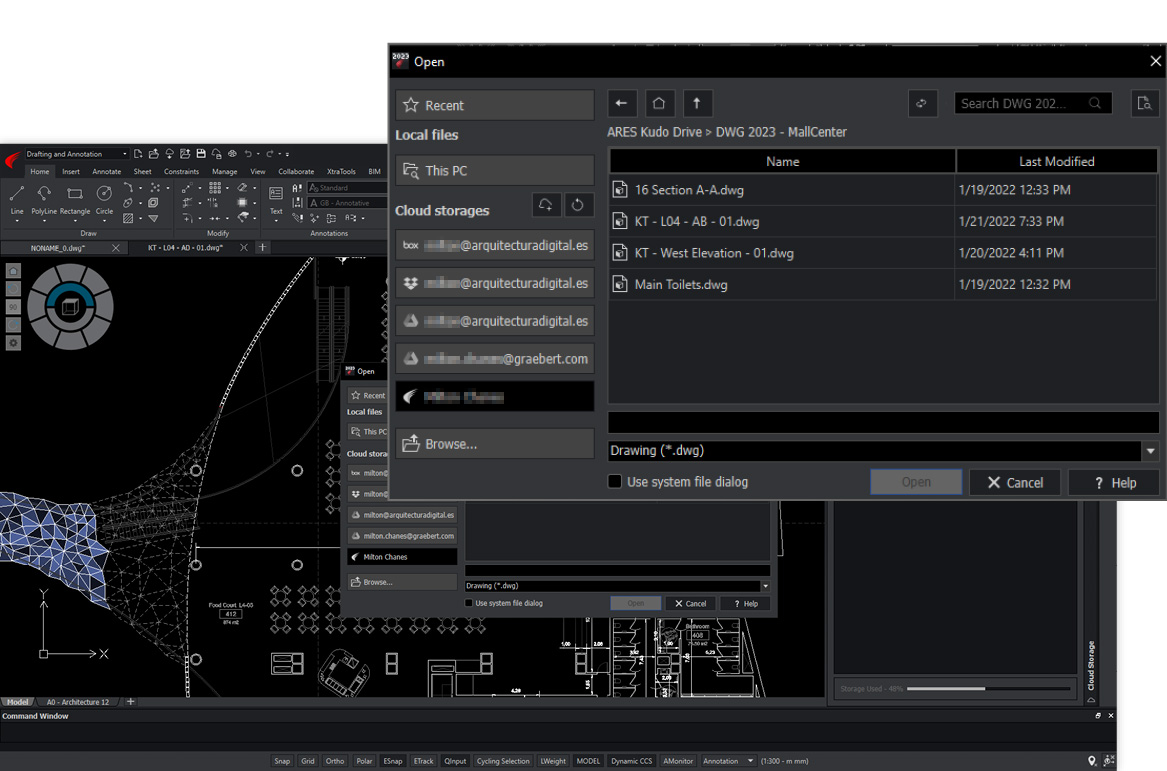Click the refresh cloud storages icon
Image resolution: width=1167 pixels, height=771 pixels.
coord(578,205)
